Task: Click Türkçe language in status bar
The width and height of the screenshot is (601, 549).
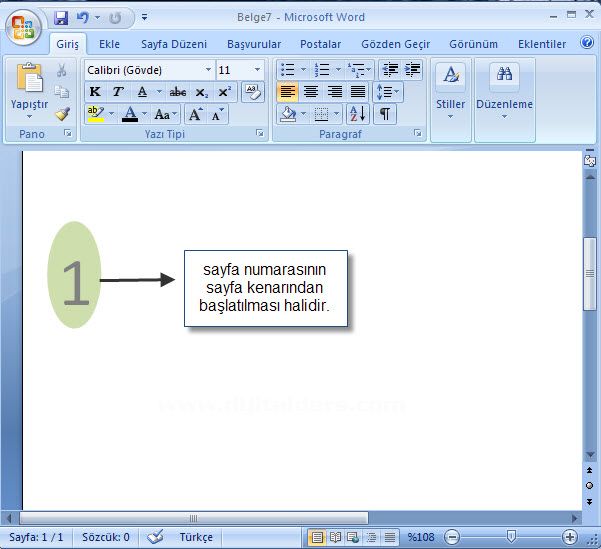Action: (196, 537)
